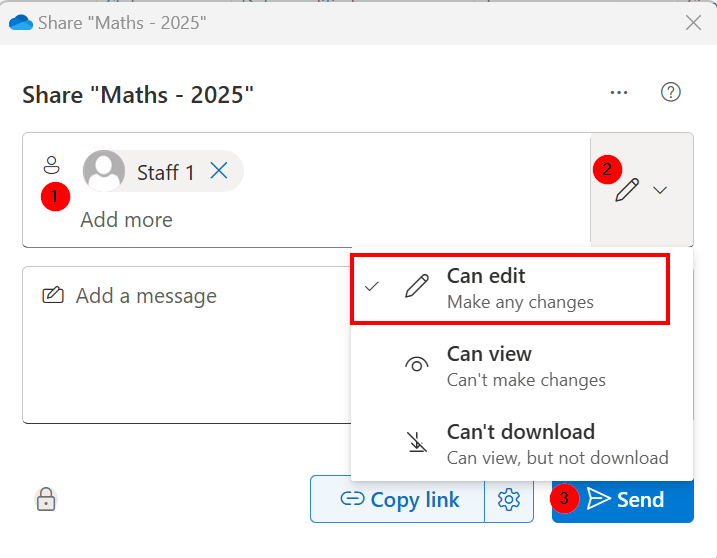Click the add people icon

[x=52, y=165]
